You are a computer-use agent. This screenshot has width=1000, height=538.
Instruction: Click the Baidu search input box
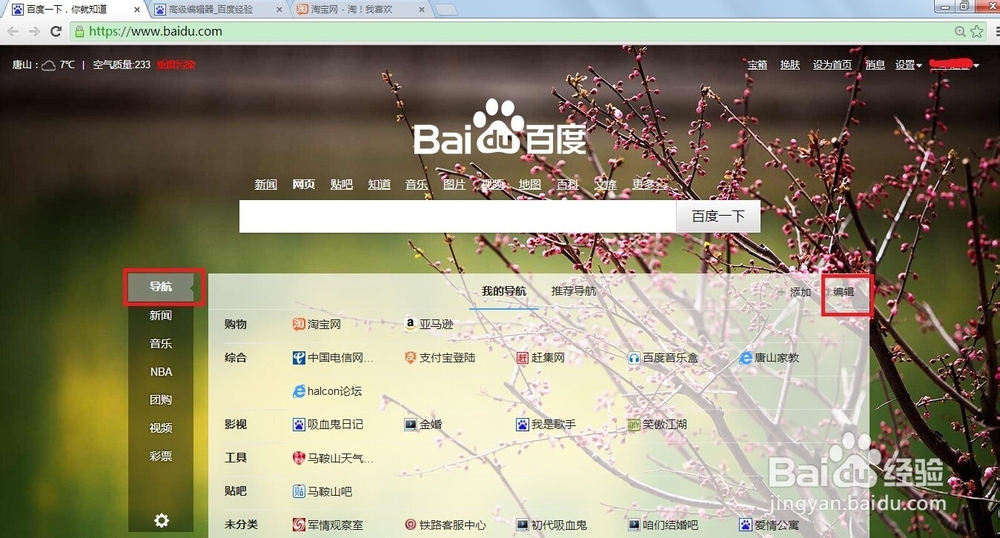[x=457, y=216]
